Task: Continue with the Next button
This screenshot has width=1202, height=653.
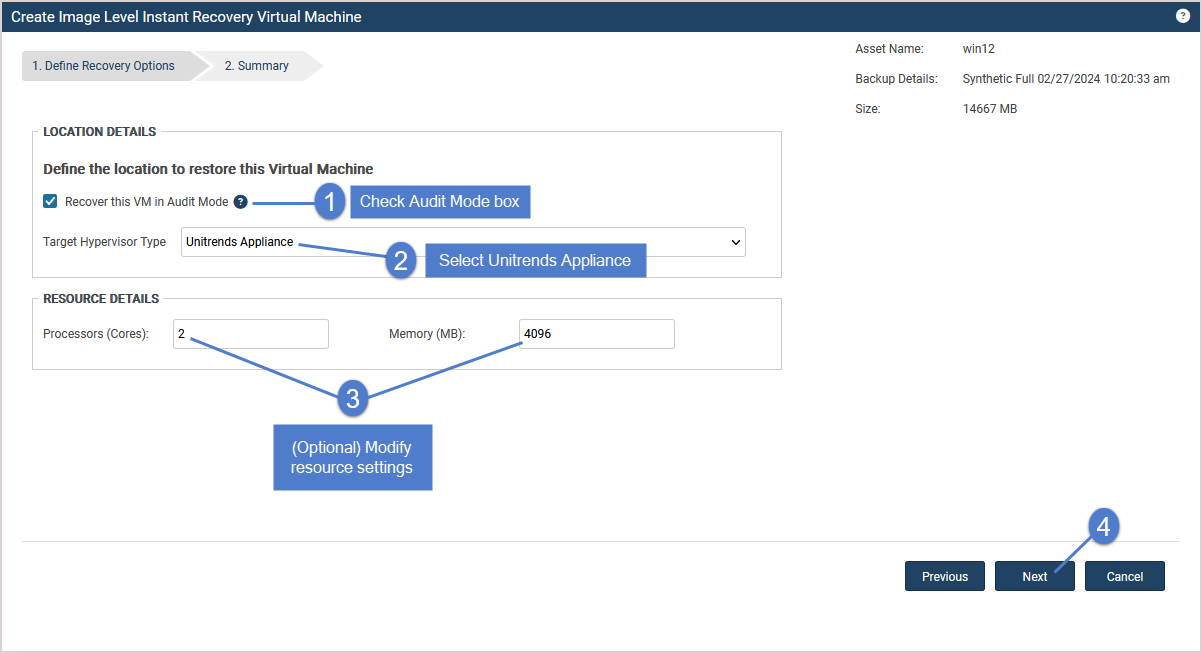Action: 1035,576
